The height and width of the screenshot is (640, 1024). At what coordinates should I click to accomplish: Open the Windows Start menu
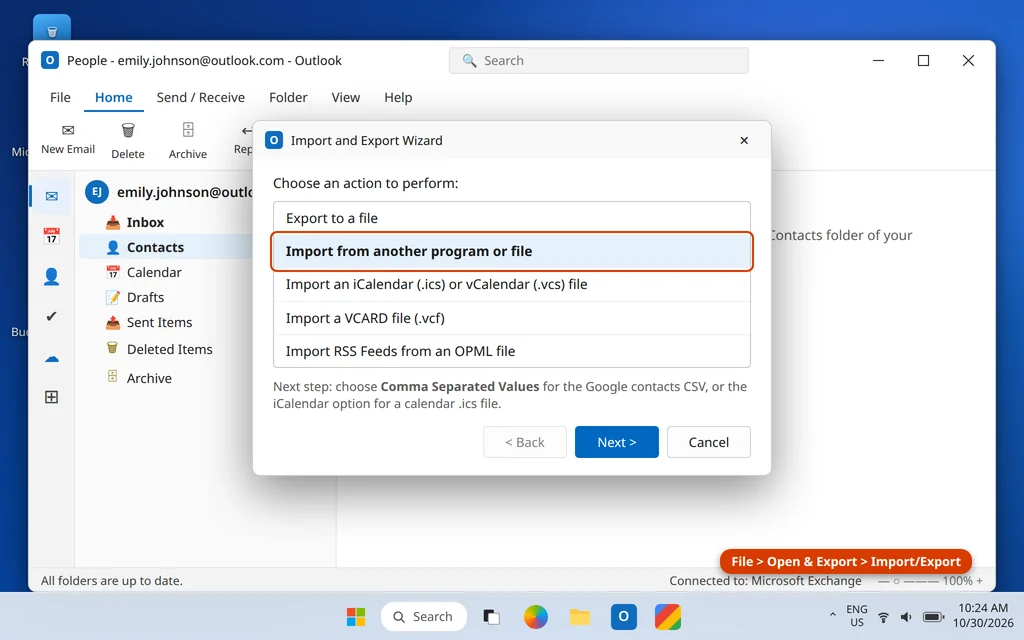[x=356, y=616]
